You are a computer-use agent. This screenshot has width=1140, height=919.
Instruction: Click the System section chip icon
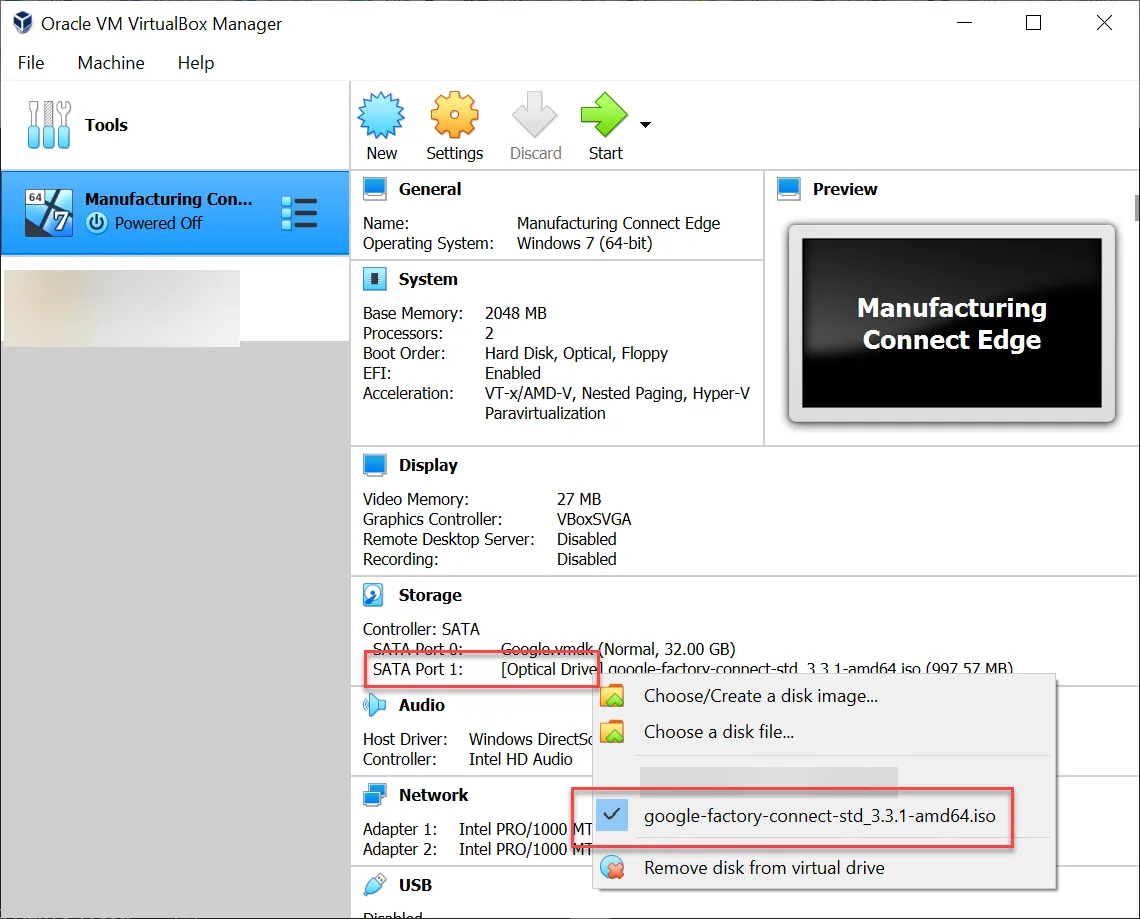click(374, 279)
